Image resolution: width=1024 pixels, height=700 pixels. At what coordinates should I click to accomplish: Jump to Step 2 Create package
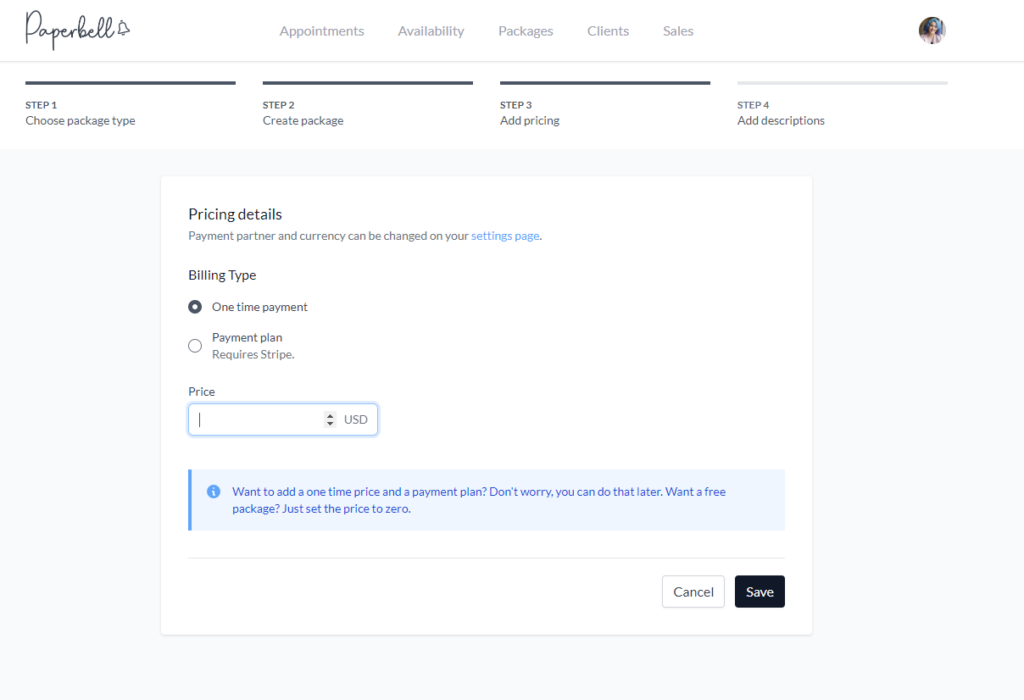point(368,105)
